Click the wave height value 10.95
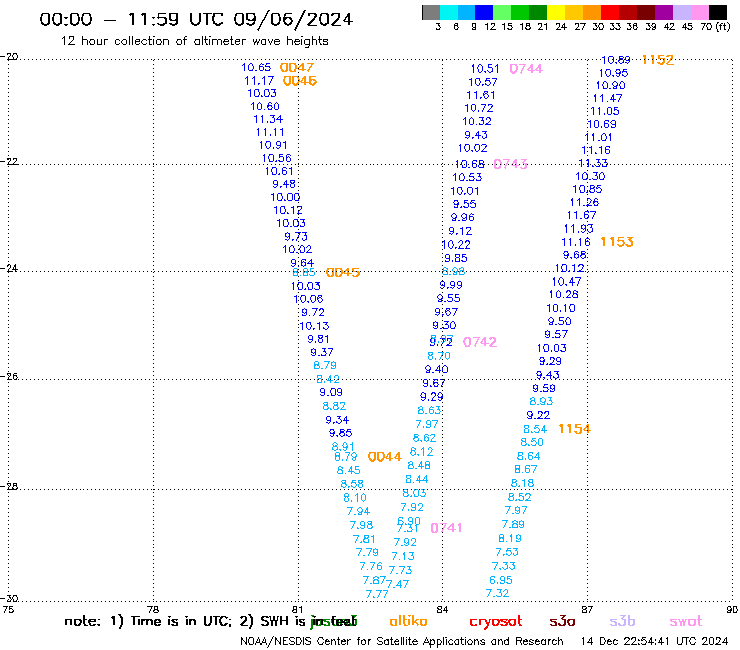 [x=614, y=73]
